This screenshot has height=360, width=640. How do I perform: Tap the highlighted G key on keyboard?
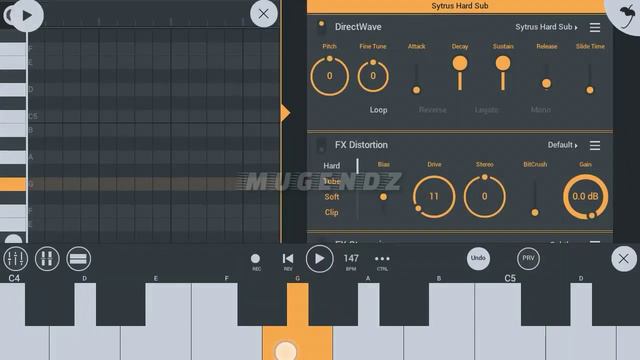[297, 322]
